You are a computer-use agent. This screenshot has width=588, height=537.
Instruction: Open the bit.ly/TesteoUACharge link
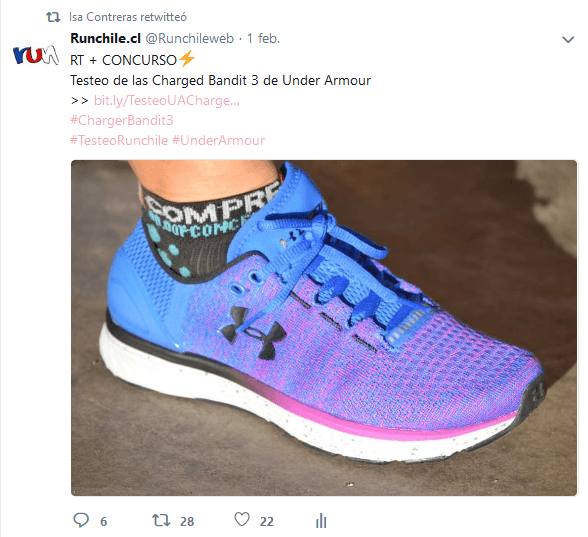click(166, 100)
